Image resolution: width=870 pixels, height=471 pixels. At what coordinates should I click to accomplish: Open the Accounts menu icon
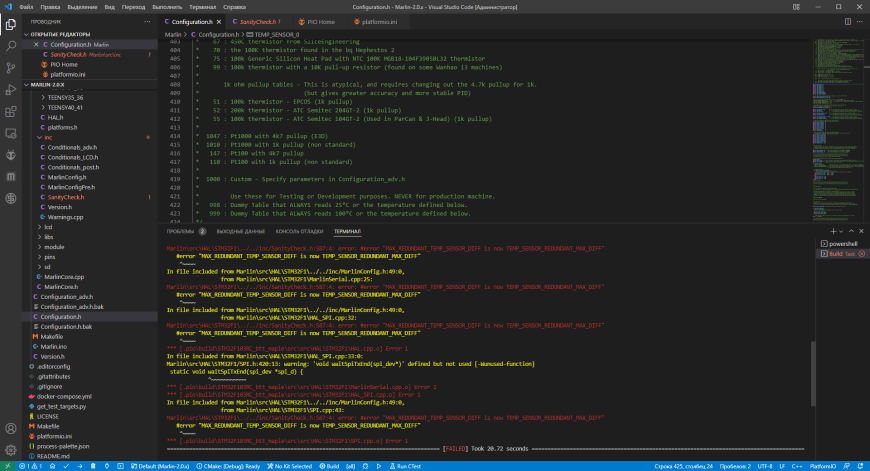[x=11, y=428]
